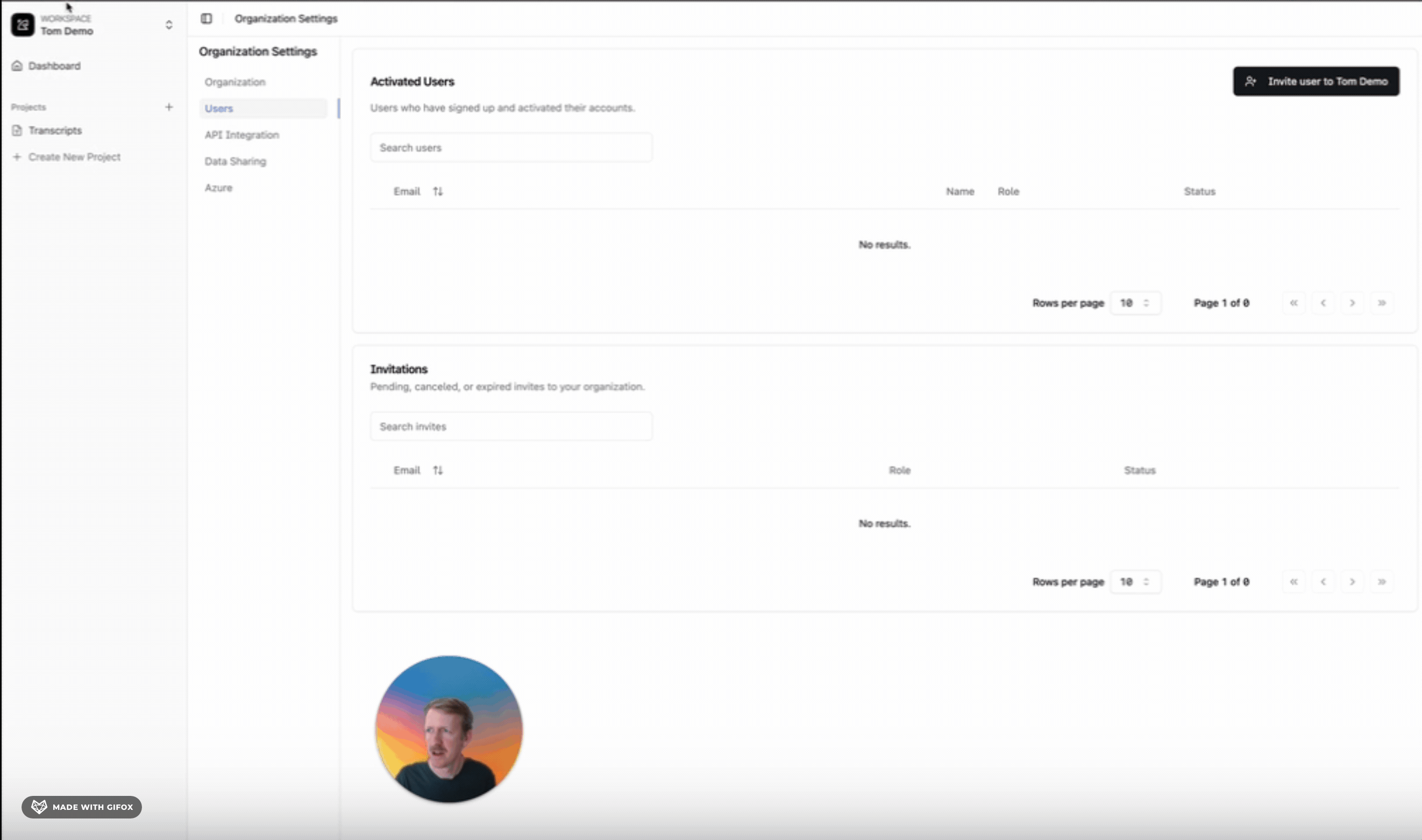Viewport: 1422px width, 840px height.
Task: Open the sidebar collapse icon in the header
Action: tap(207, 18)
